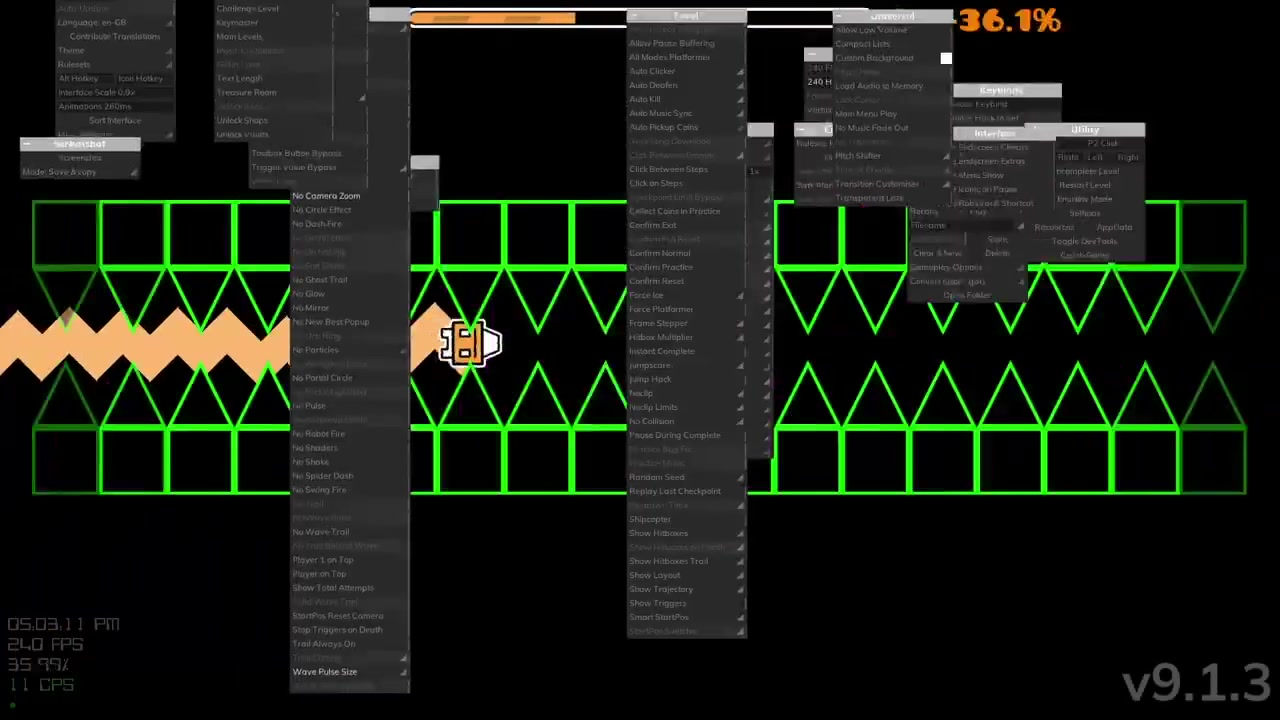
Task: Open Frame Stepper settings triangle
Action: (x=740, y=324)
